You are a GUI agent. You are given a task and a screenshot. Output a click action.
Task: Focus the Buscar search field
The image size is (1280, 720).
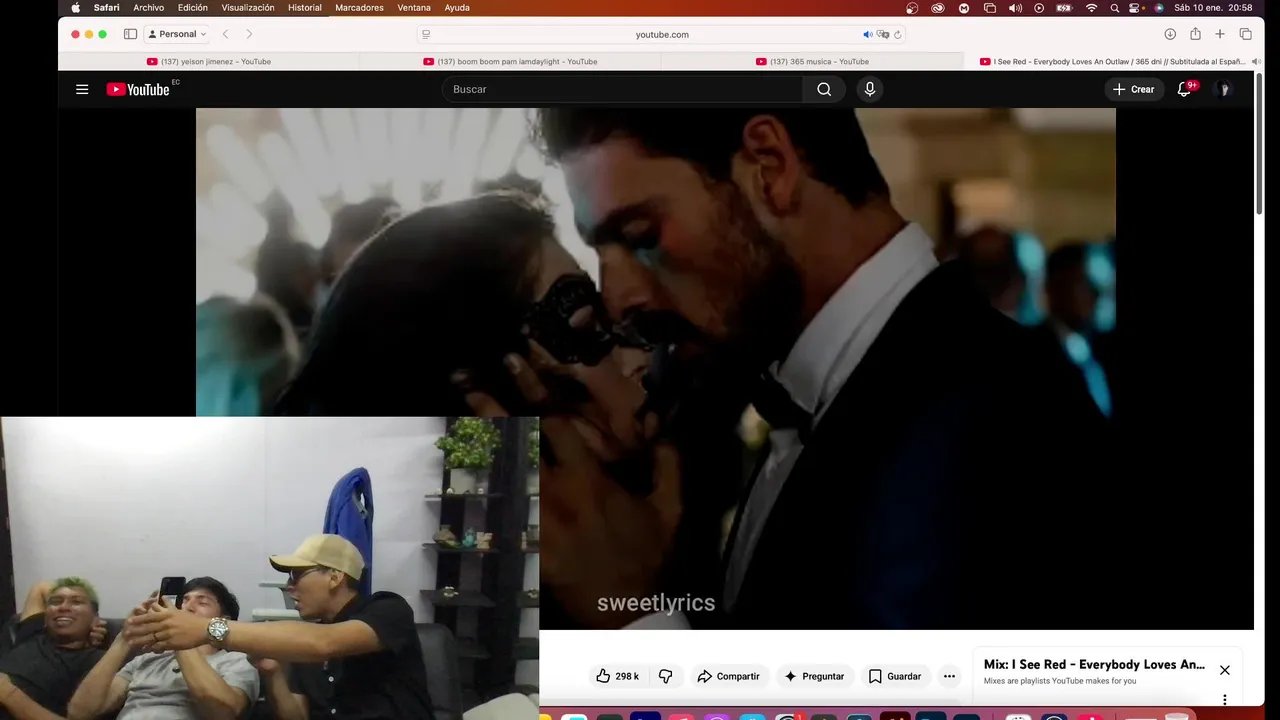[x=622, y=89]
